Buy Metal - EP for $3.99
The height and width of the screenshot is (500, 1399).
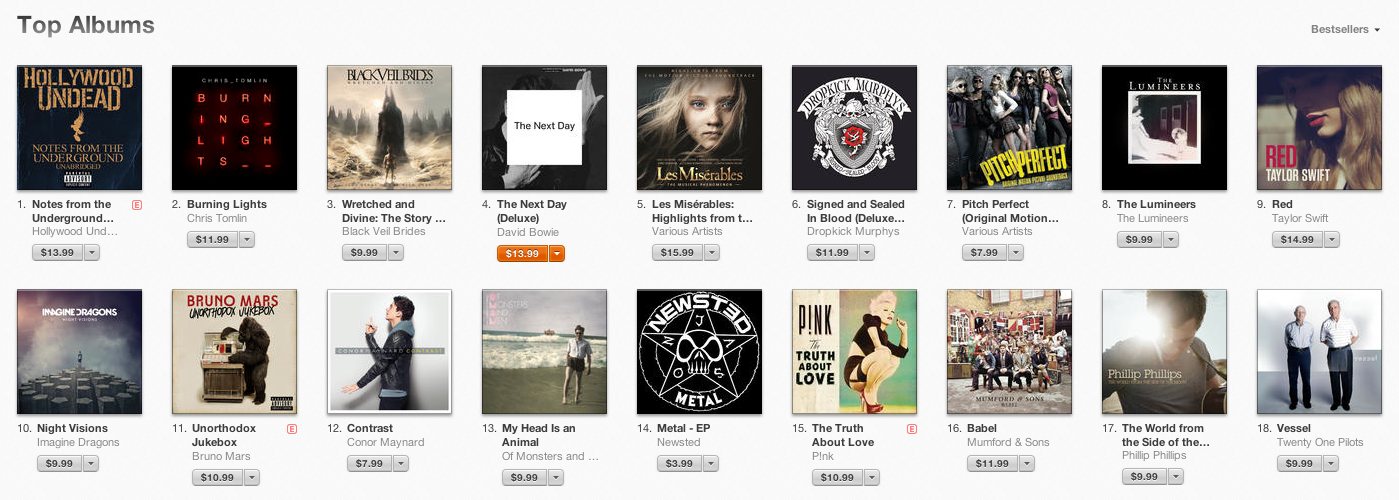click(x=678, y=464)
